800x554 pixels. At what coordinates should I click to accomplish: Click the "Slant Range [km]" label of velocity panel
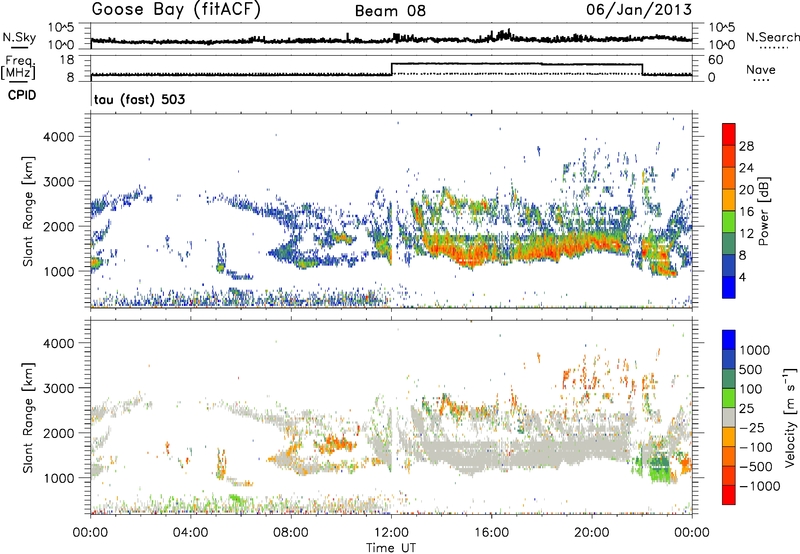(28, 417)
